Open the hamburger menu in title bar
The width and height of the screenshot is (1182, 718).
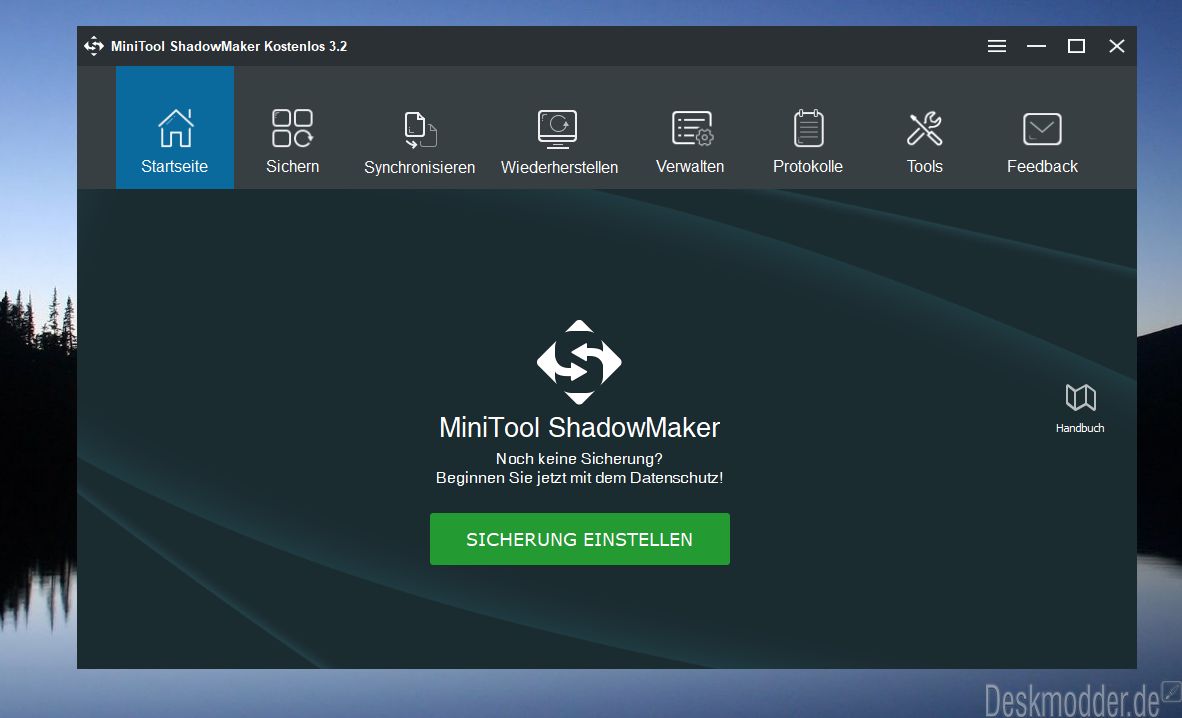[997, 46]
